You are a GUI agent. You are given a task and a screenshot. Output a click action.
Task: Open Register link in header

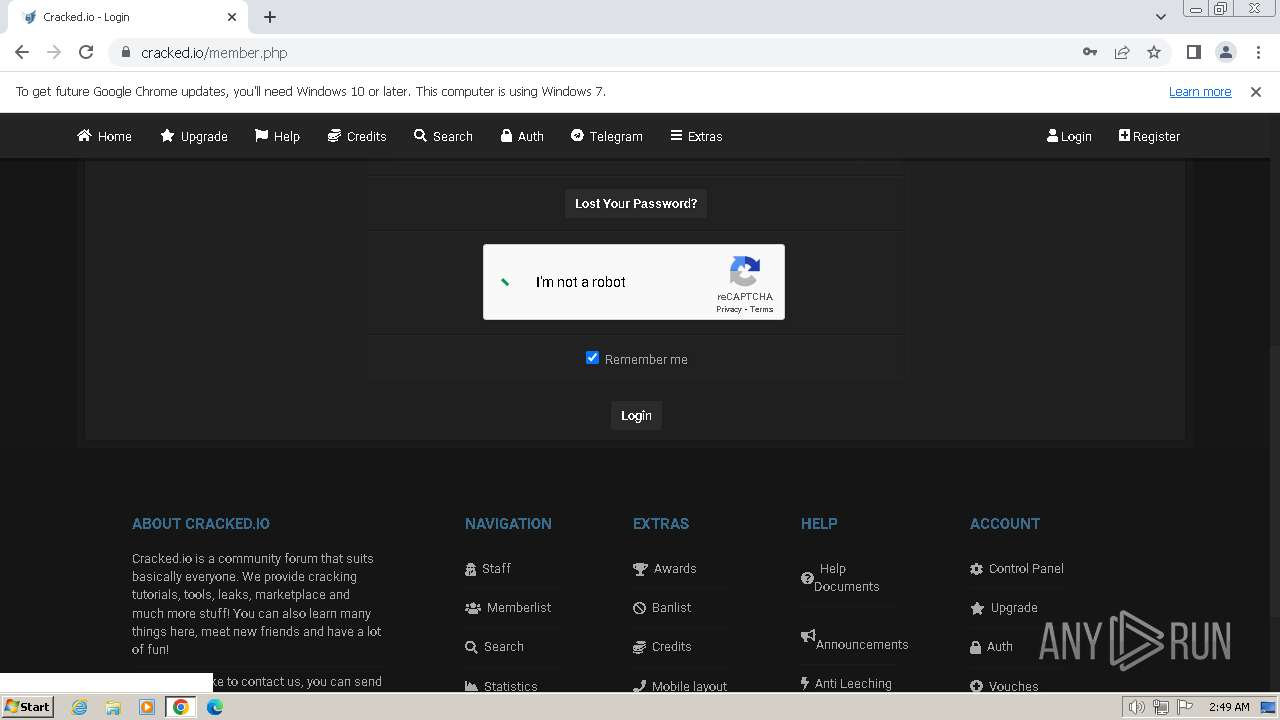pos(1149,136)
